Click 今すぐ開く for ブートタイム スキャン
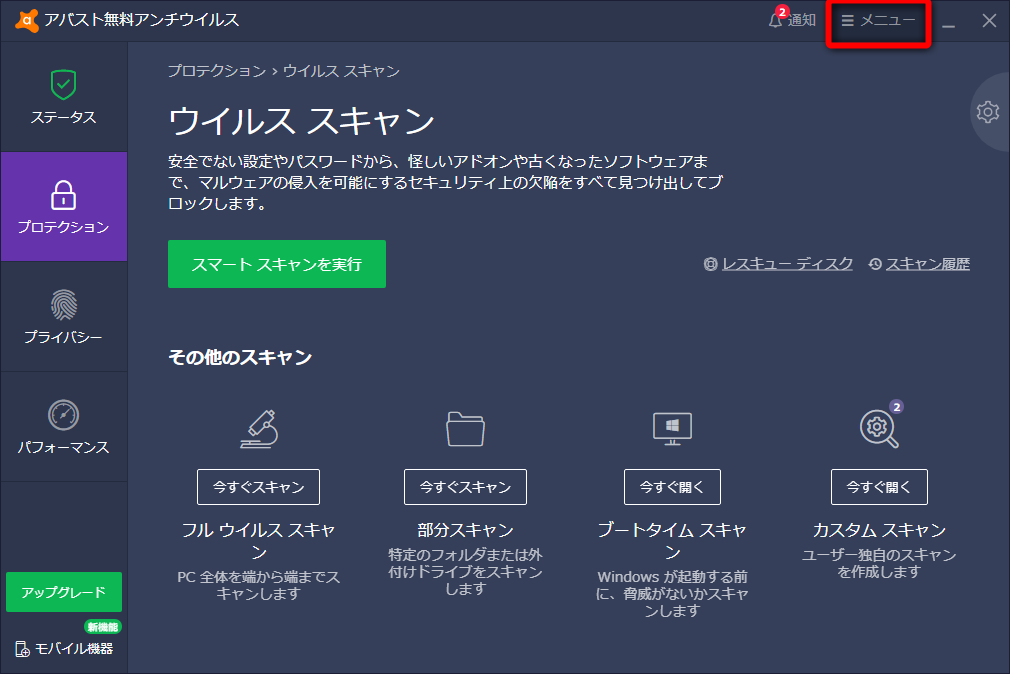This screenshot has width=1010, height=674. pos(672,487)
